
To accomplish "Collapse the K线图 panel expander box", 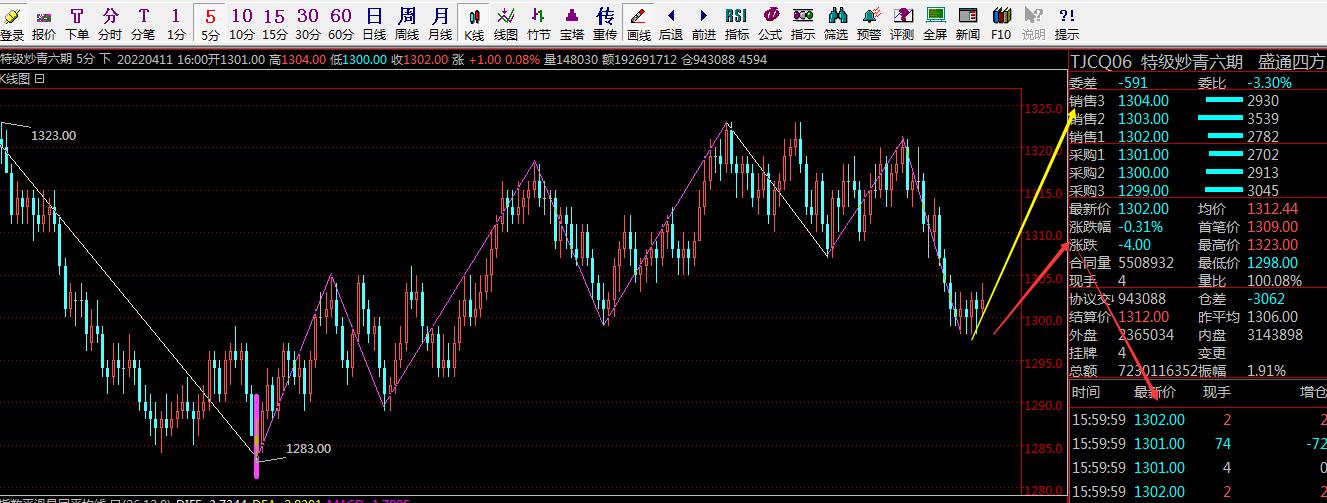I will coord(39,78).
